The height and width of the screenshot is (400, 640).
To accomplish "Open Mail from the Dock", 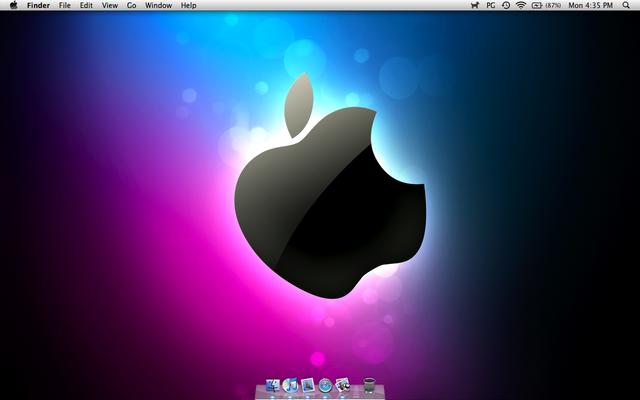I will pos(308,385).
